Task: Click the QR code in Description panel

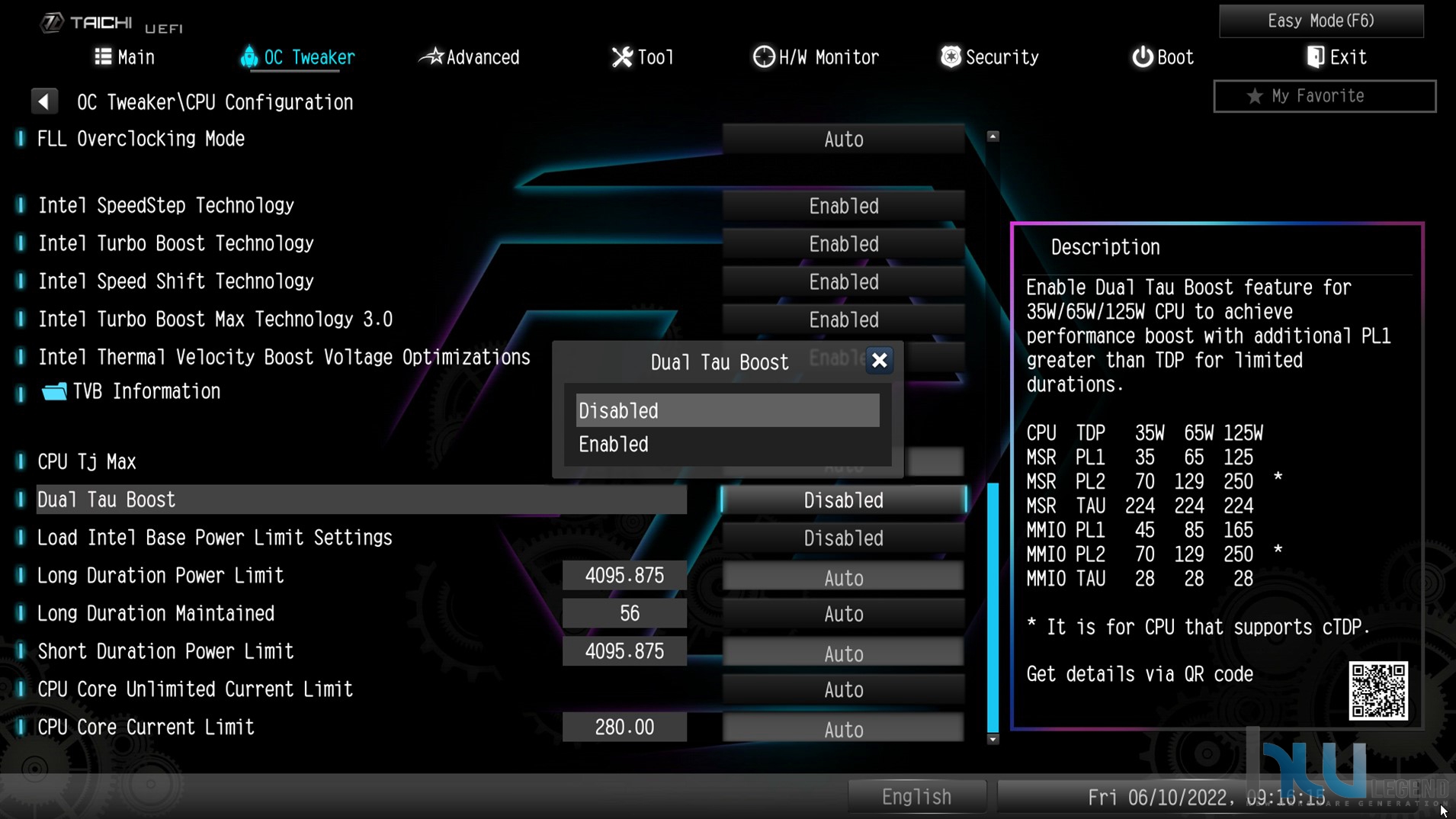Action: coord(1377,691)
